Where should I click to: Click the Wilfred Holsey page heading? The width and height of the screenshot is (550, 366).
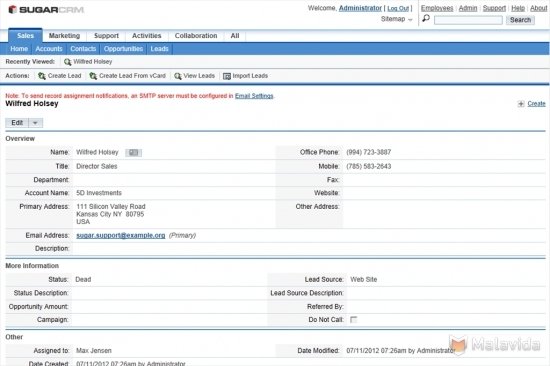click(32, 104)
